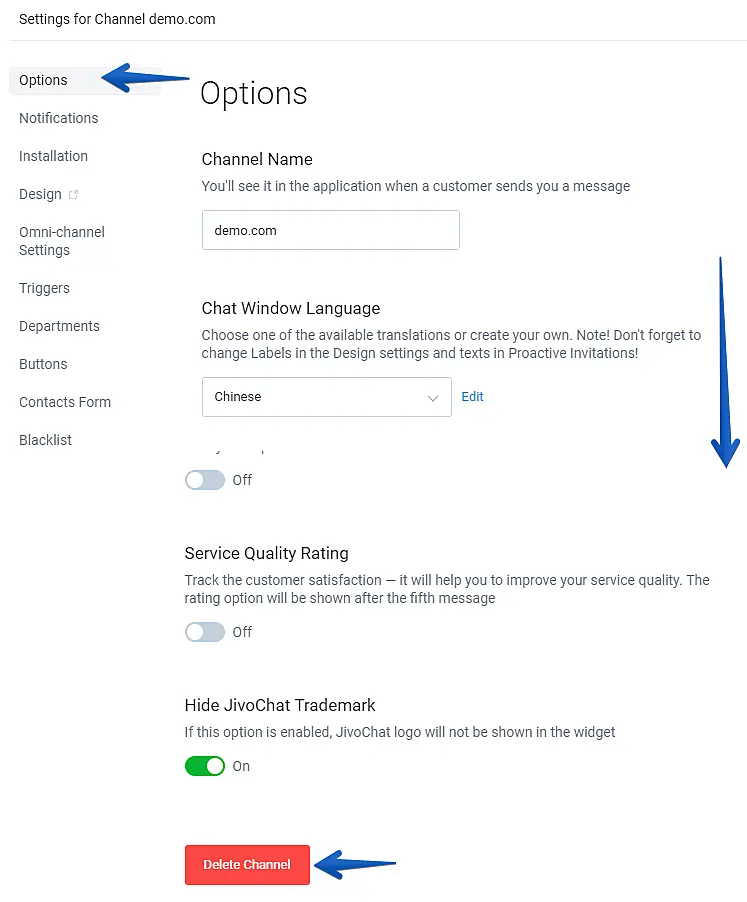This screenshot has width=747, height=902.
Task: Expand the Chat Window Language dropdown arrow
Action: (x=433, y=398)
